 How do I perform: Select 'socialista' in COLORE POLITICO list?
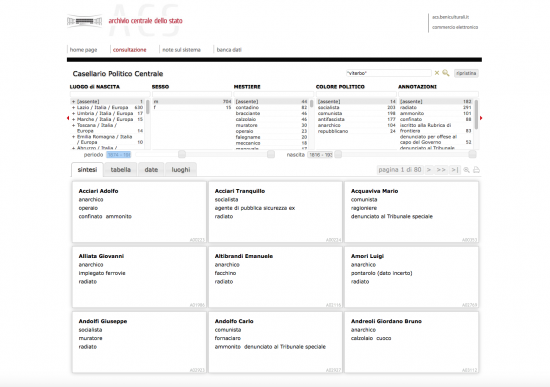click(356, 107)
